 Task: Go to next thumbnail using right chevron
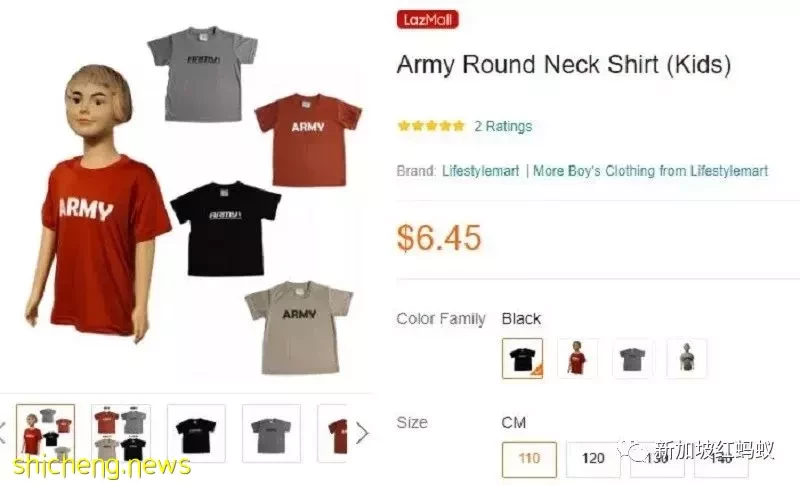coord(362,433)
